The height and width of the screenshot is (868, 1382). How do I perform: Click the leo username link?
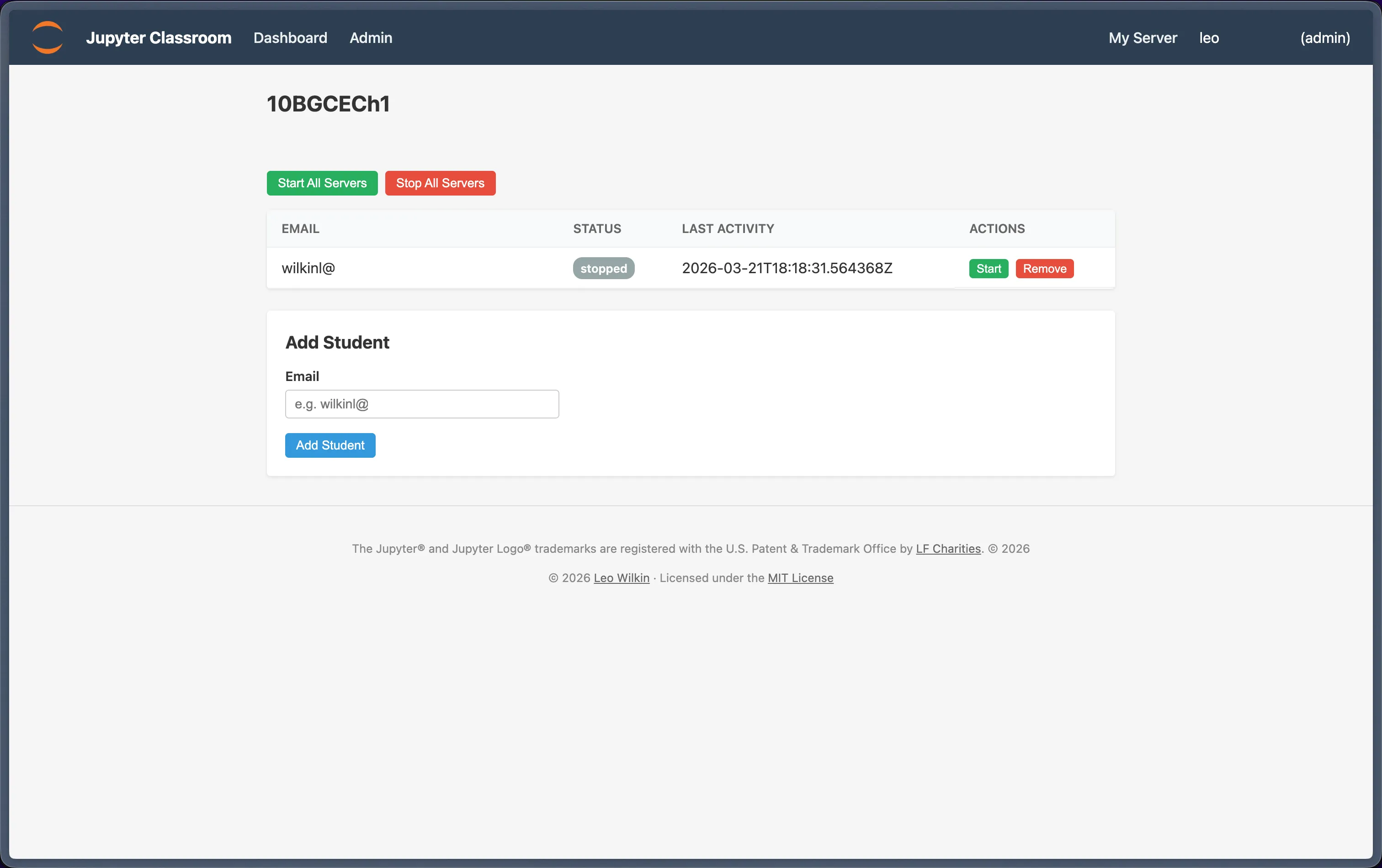click(1209, 38)
